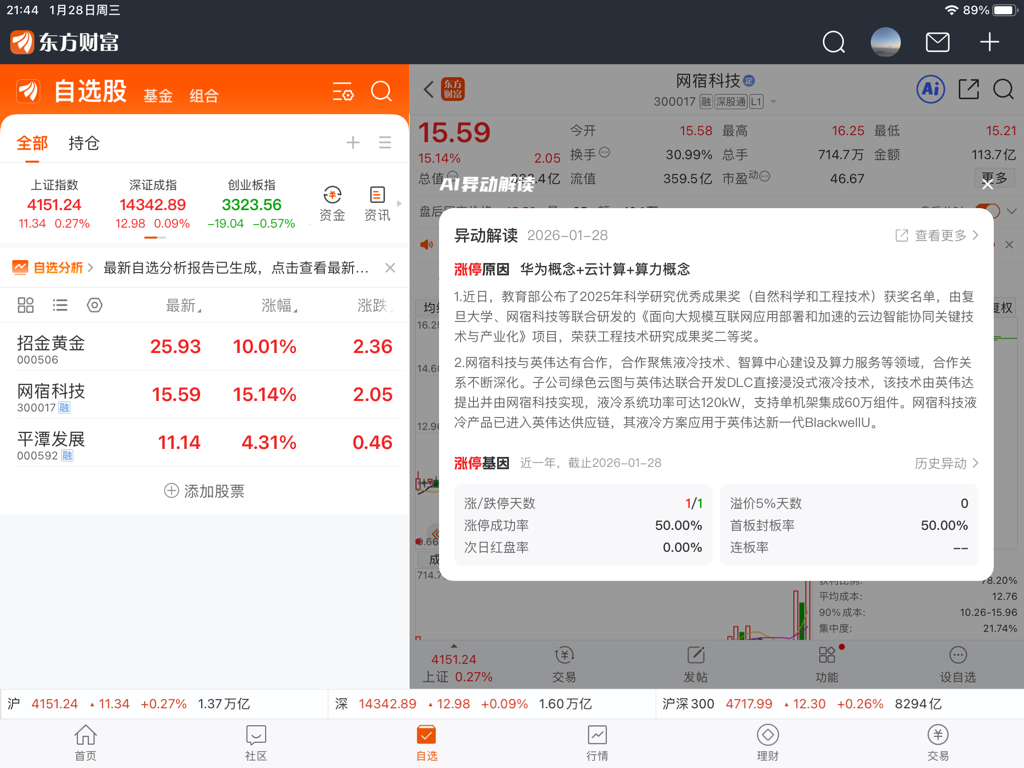Add a new group with plus icon

tap(353, 142)
